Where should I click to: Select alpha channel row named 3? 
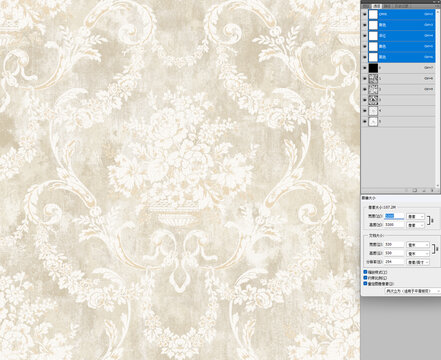point(401,100)
